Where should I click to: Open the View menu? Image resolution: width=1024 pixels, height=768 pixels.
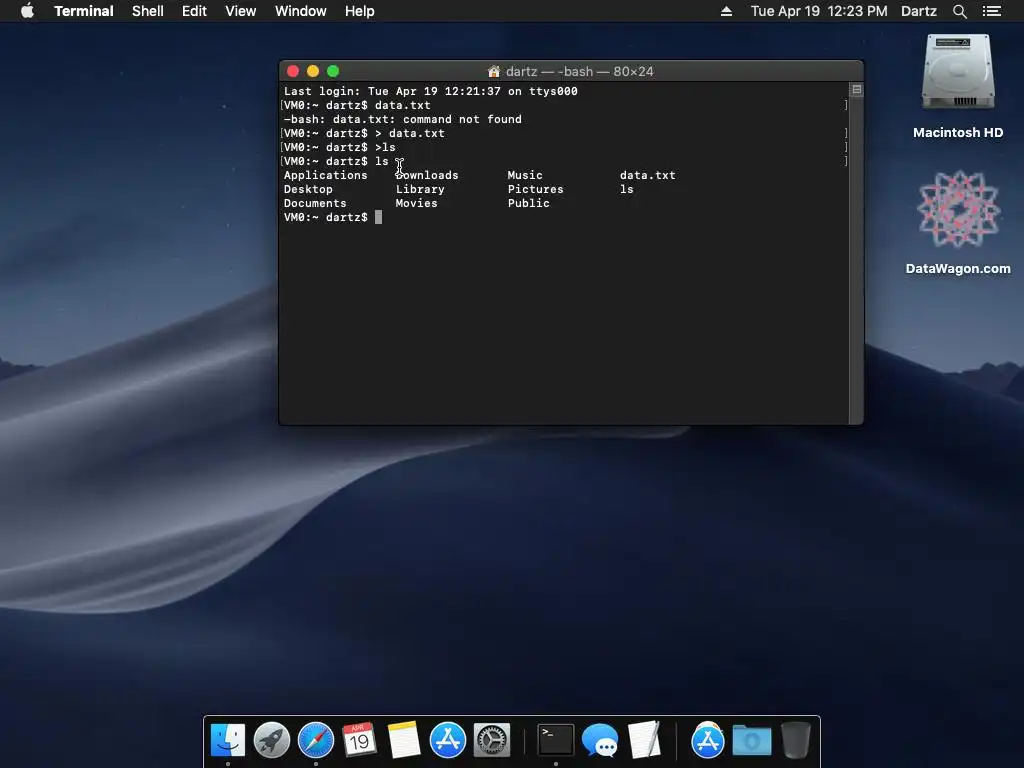pos(240,11)
